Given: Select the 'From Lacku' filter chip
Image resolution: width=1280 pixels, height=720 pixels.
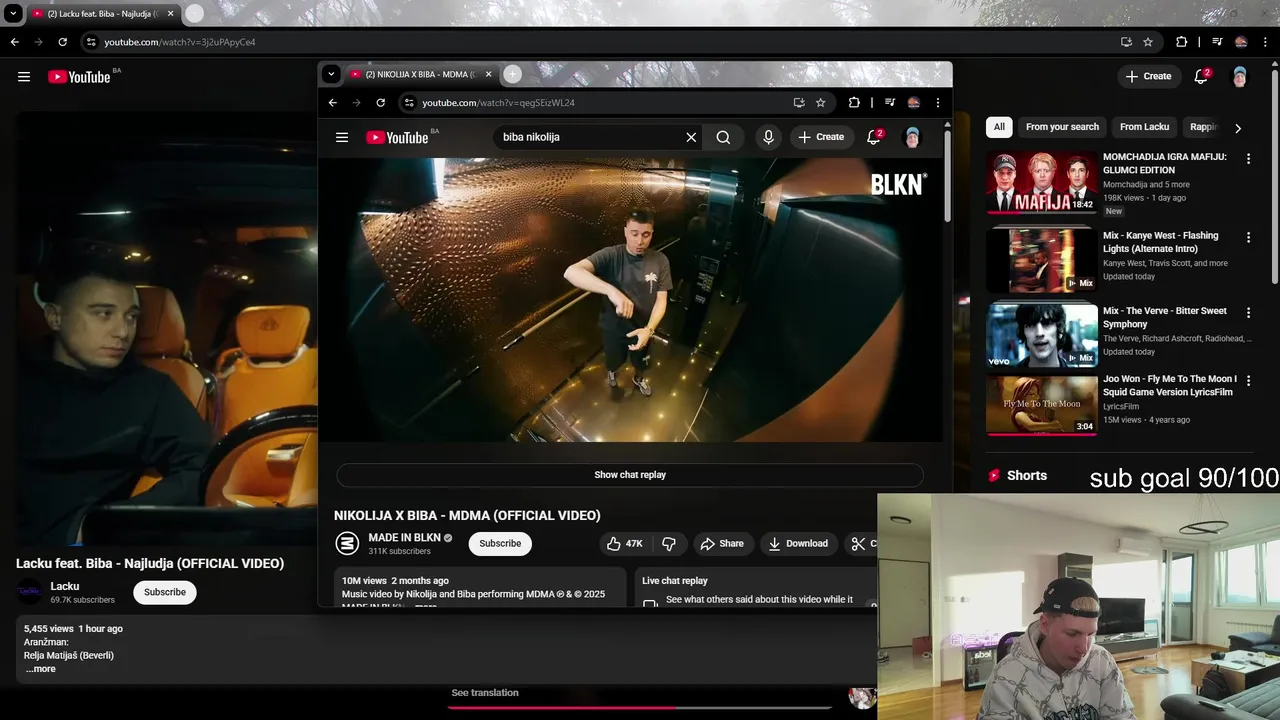Looking at the screenshot, I should coord(1144,127).
